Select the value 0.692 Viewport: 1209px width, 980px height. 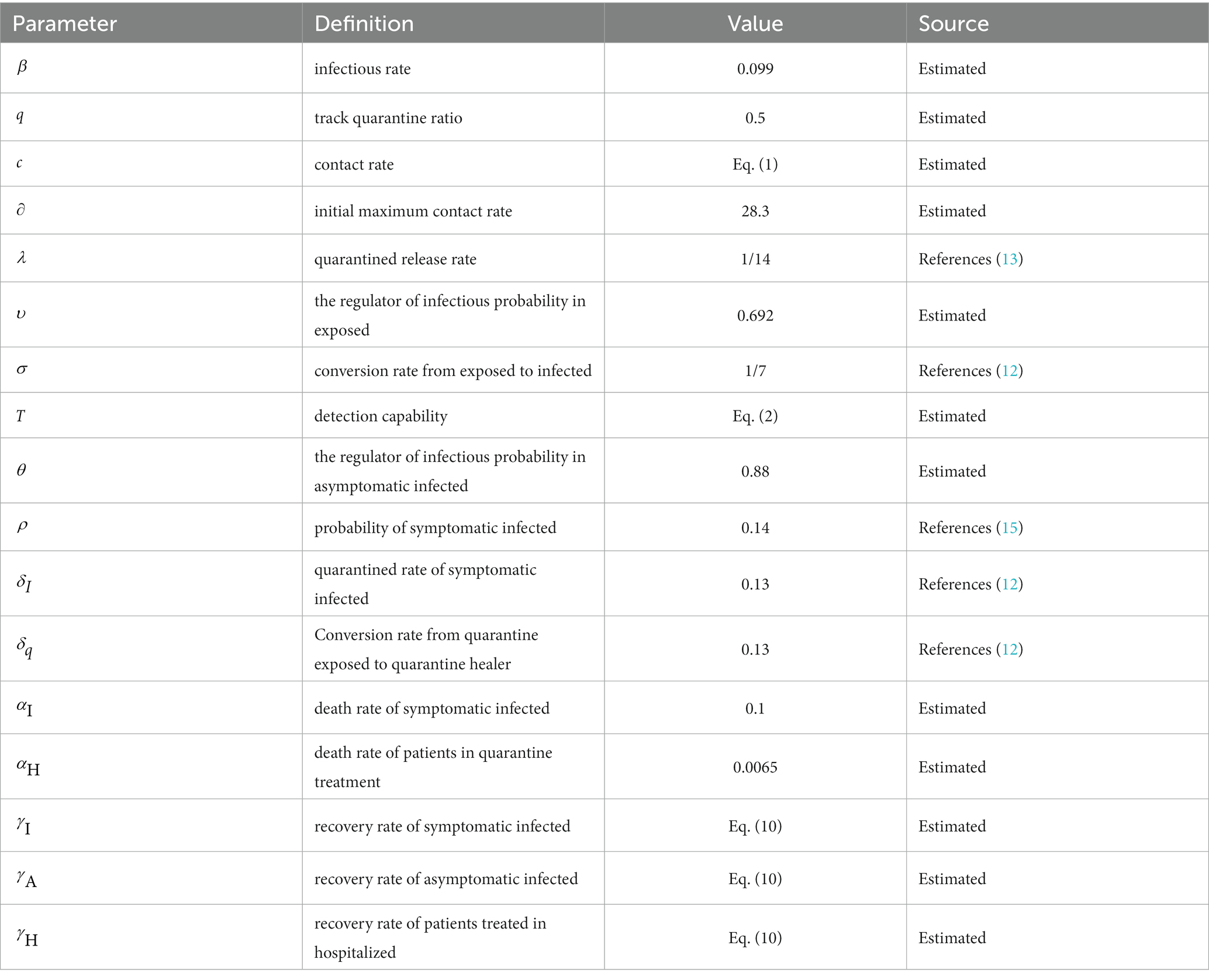point(755,316)
